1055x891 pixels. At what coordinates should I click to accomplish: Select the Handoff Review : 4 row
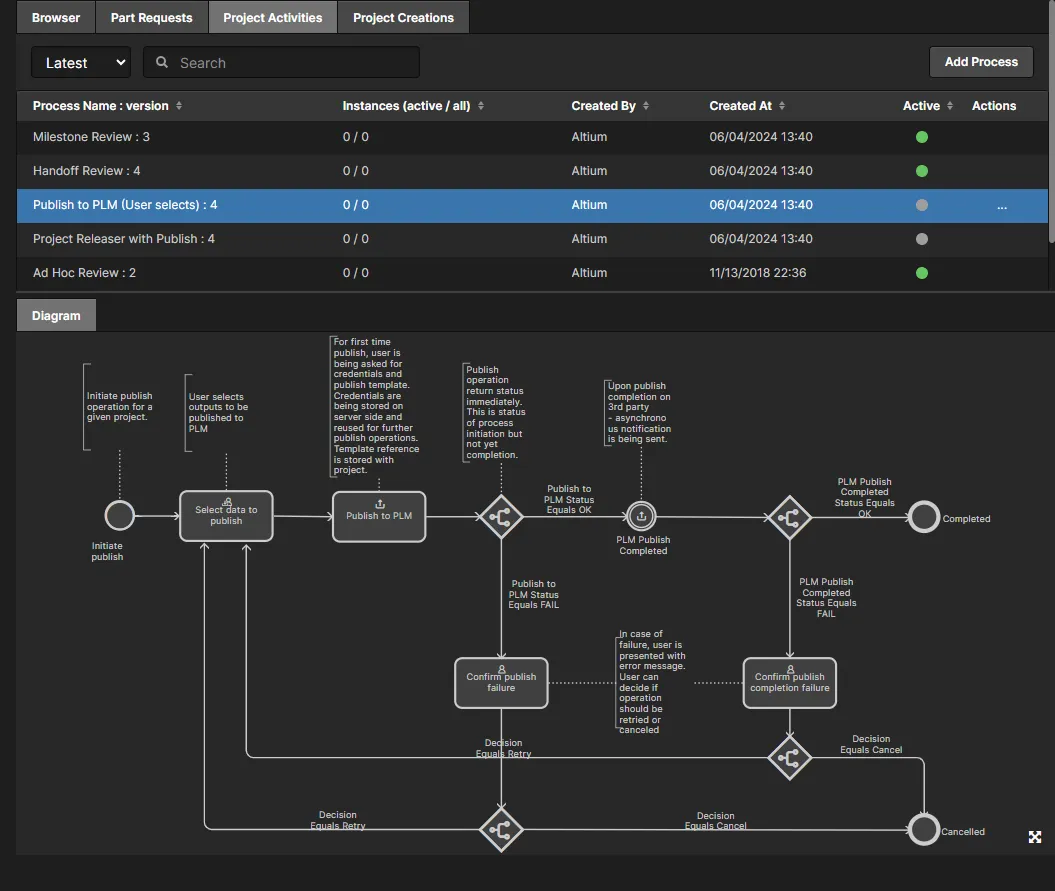point(532,171)
